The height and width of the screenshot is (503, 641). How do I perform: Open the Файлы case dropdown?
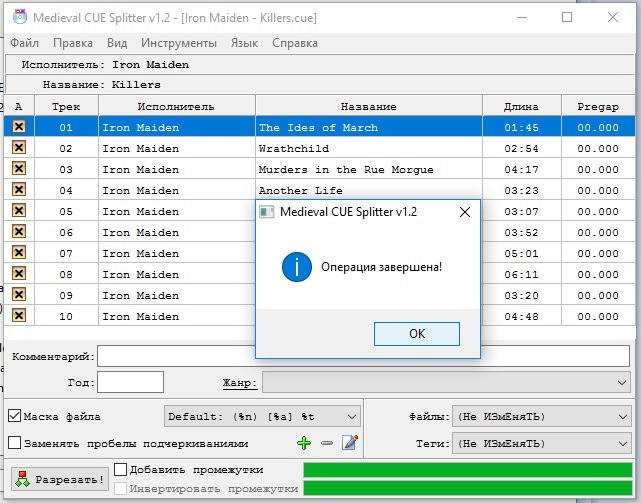[541, 417]
